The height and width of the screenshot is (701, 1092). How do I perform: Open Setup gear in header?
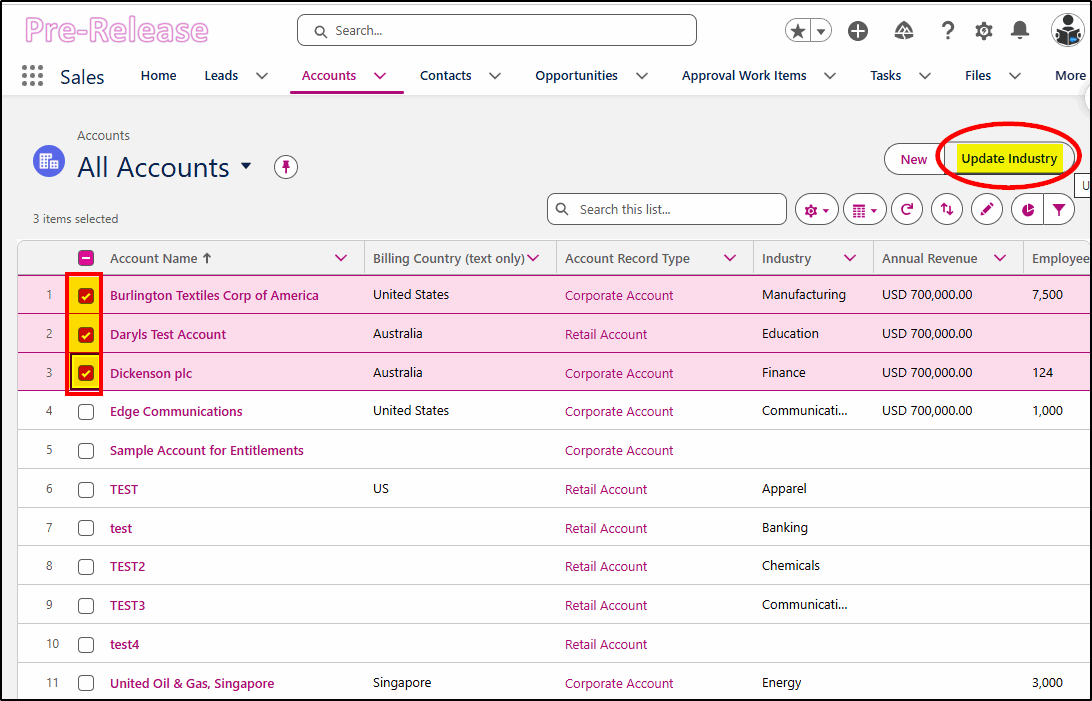(x=983, y=31)
